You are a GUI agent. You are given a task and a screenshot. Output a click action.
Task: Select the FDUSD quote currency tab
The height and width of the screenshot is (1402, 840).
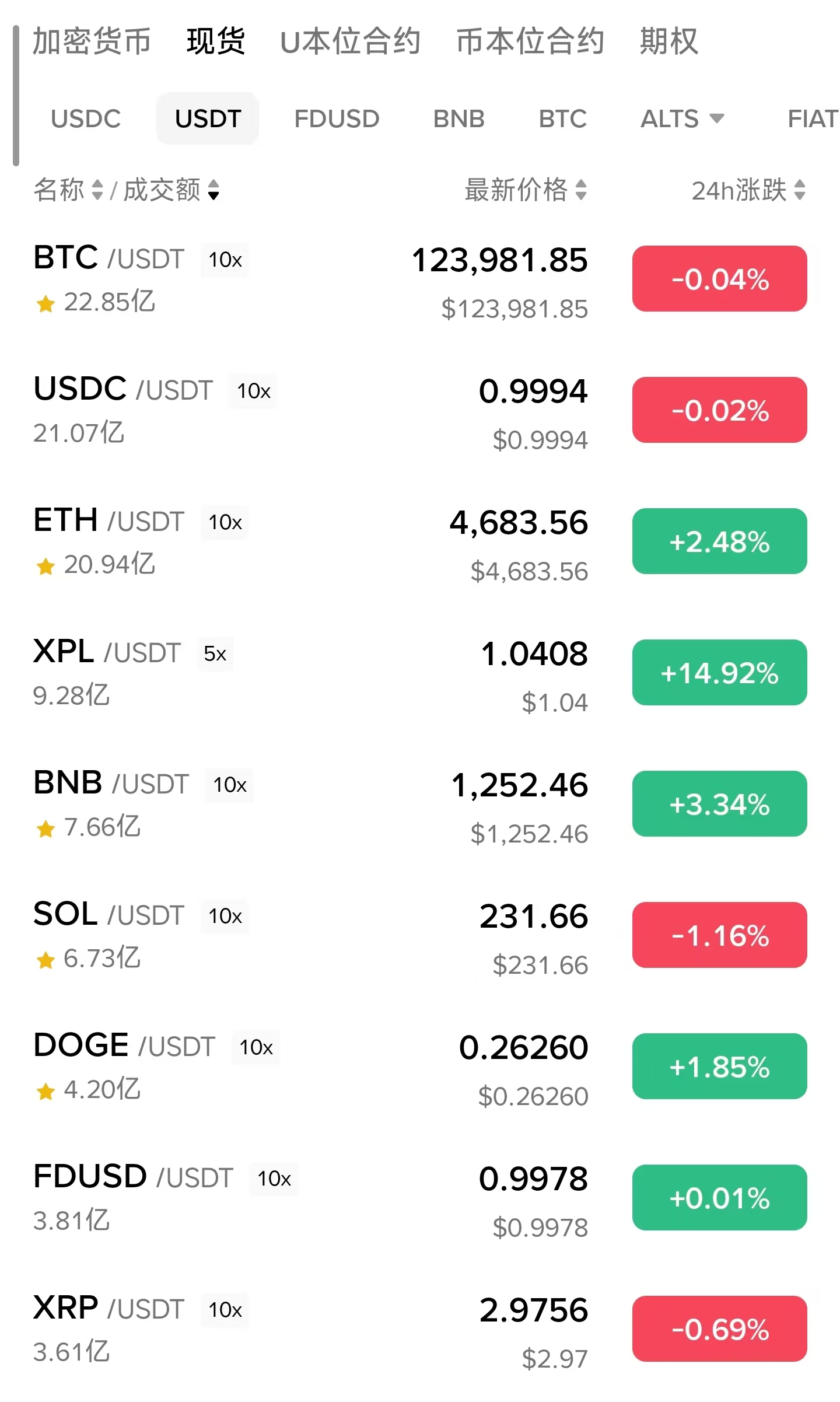click(x=337, y=119)
